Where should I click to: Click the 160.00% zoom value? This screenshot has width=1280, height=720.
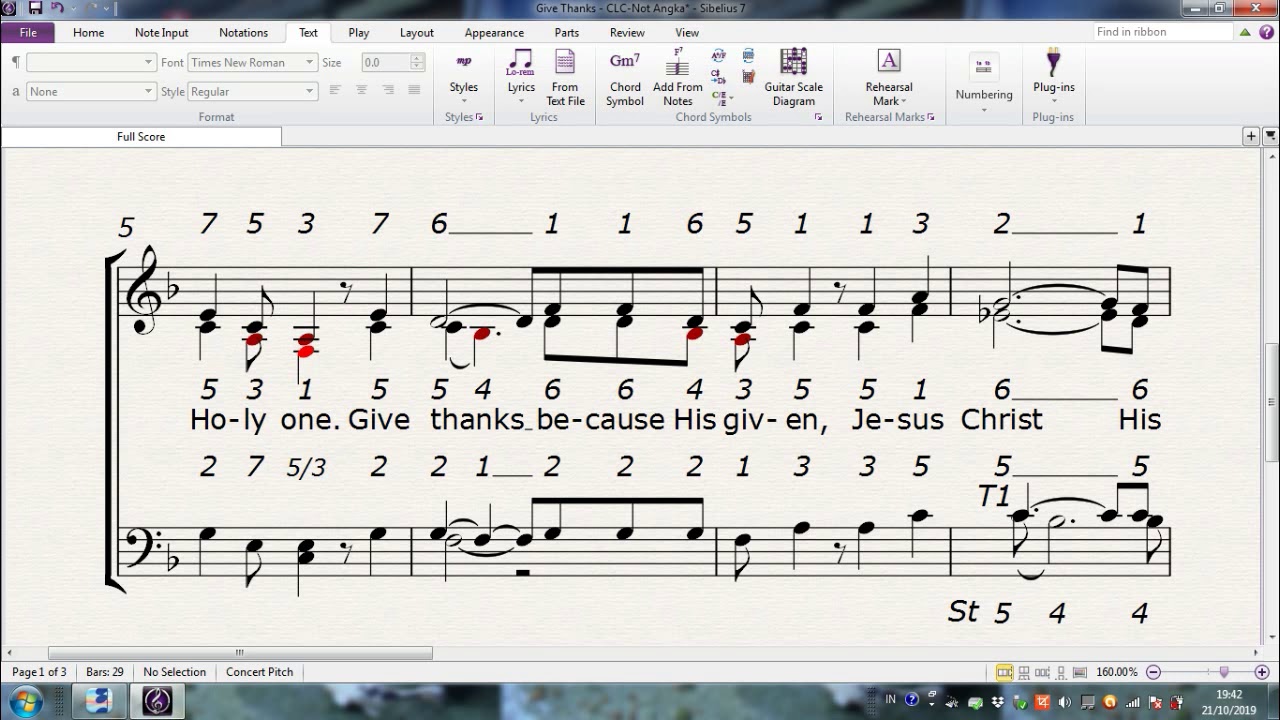[1117, 672]
